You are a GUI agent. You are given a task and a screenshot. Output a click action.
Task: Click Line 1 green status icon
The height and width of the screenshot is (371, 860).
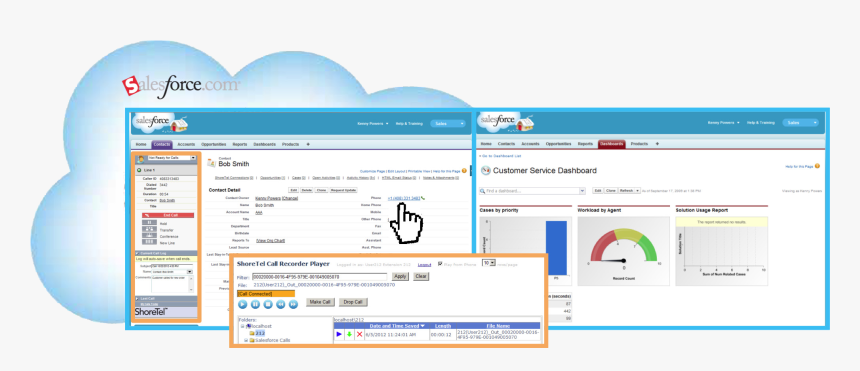click(139, 171)
